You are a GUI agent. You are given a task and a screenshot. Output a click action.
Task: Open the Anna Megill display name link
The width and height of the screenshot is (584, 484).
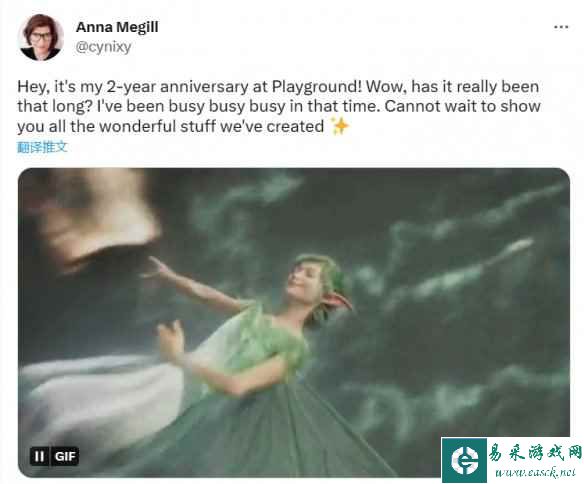coord(117,27)
